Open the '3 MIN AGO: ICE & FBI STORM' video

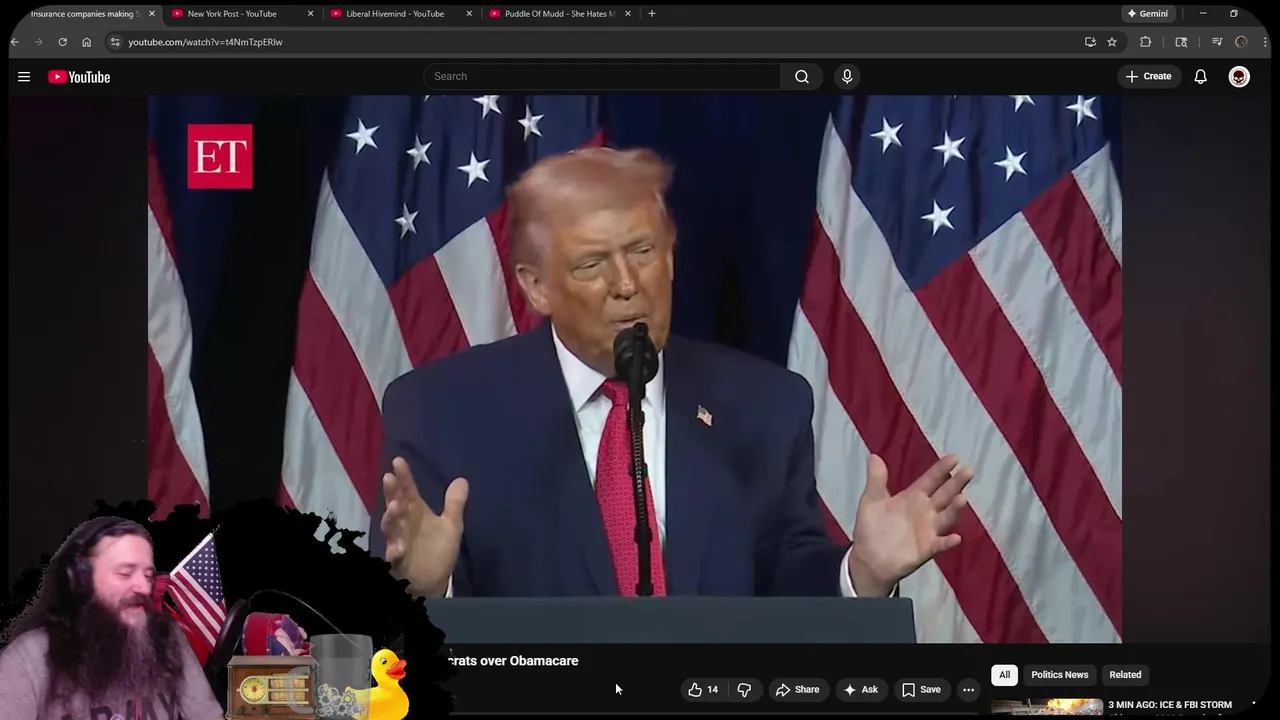(1170, 705)
